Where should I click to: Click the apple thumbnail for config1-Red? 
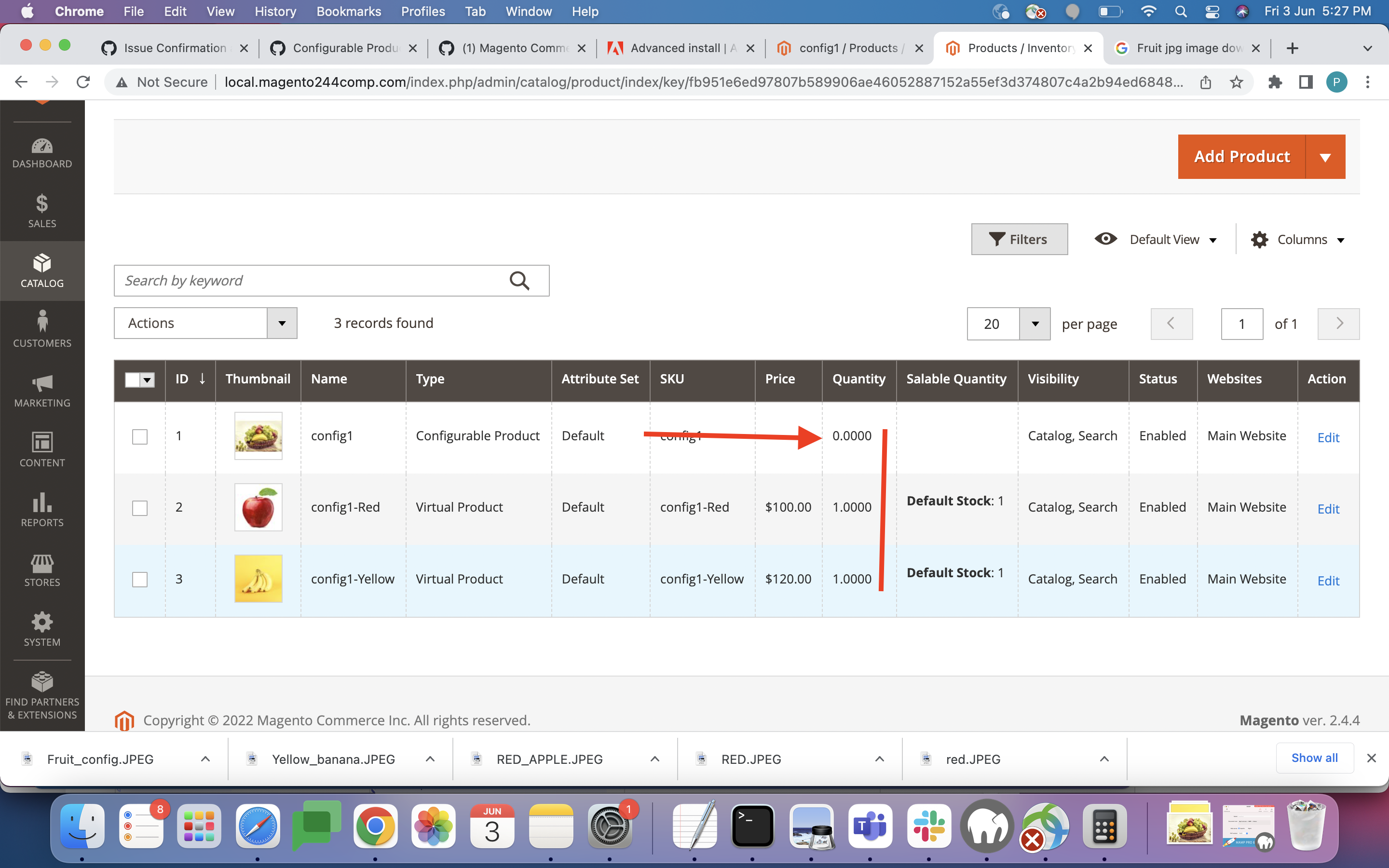259,507
